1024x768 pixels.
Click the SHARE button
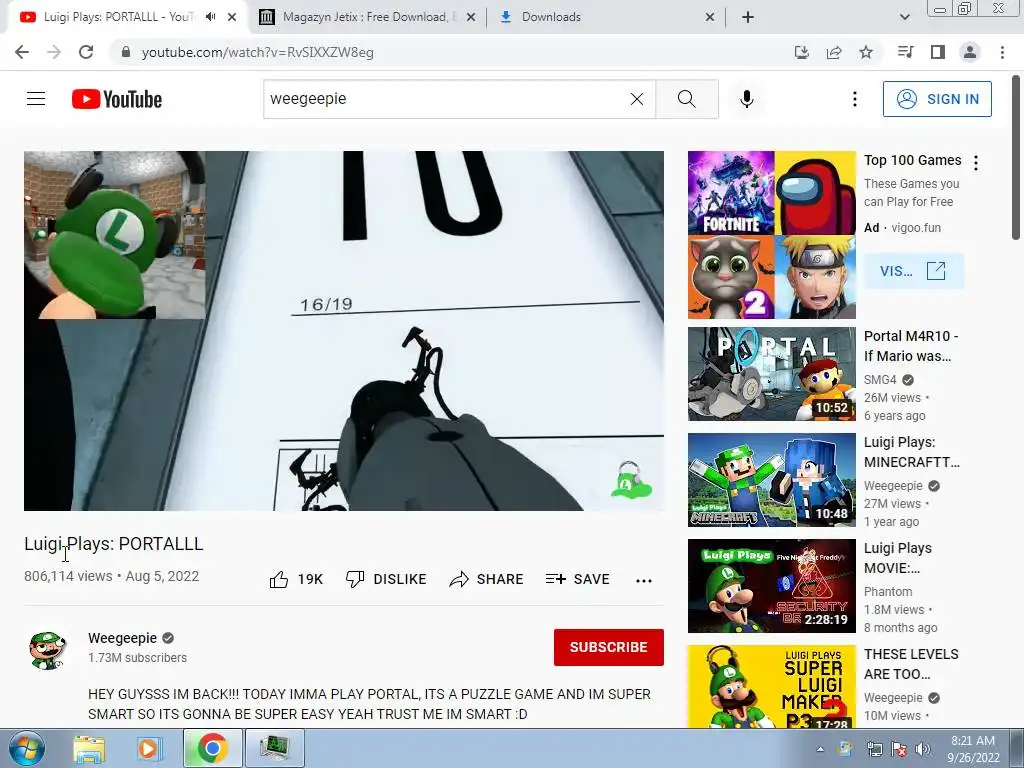point(487,579)
